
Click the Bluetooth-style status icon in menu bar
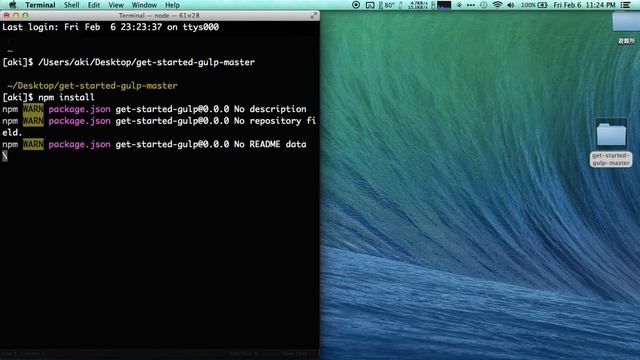(x=459, y=5)
